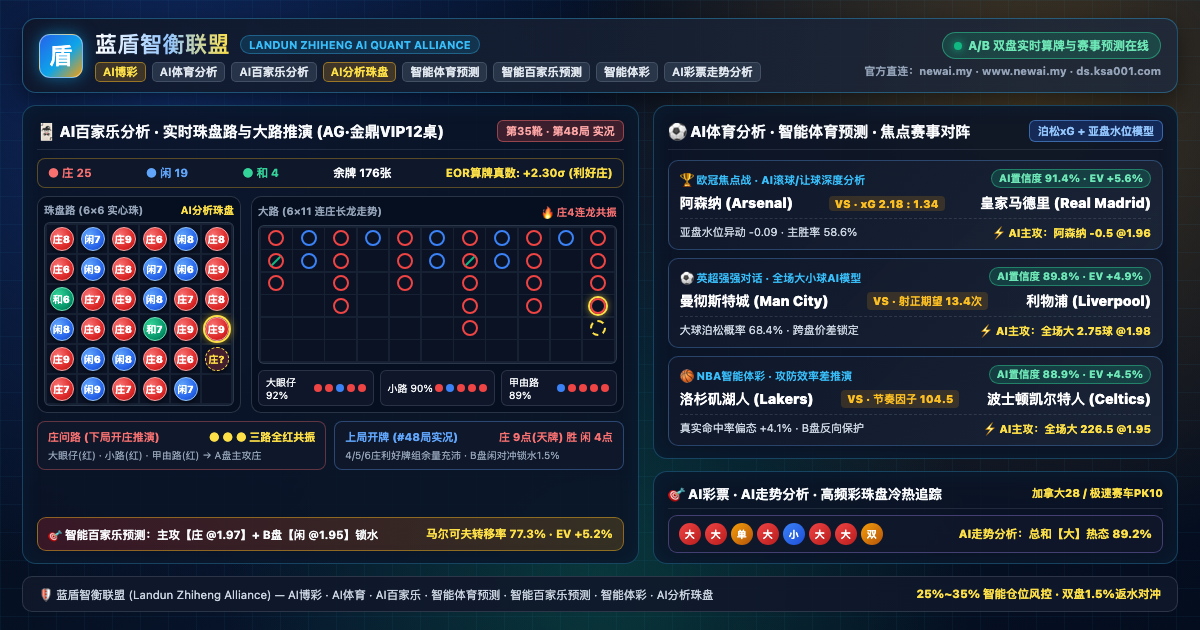The height and width of the screenshot is (630, 1200).
Task: Click the green 和7 bead in 珠盘路
Action: 154,329
